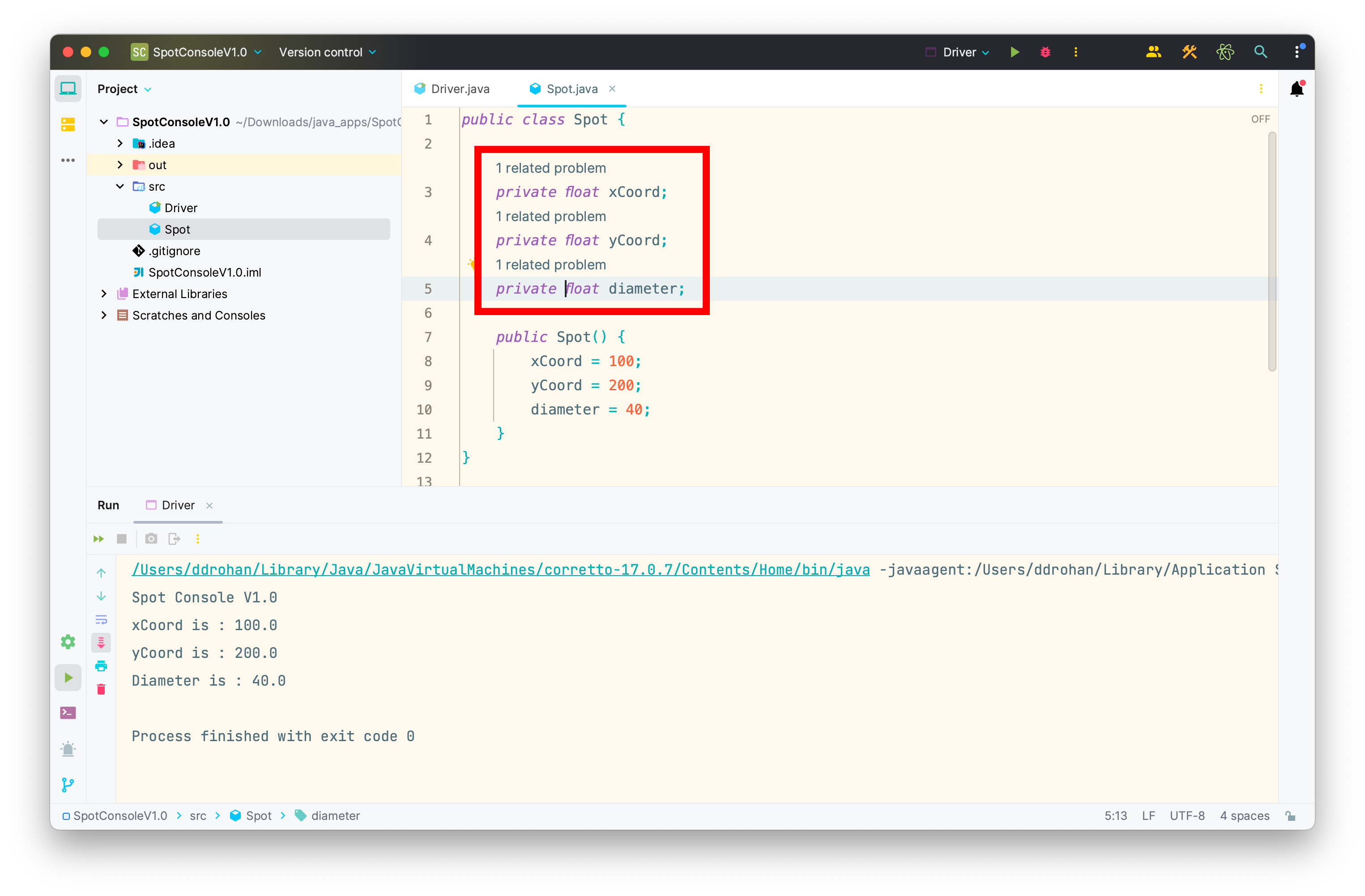1365x896 pixels.
Task: Open the Code With Me people icon
Action: click(x=1153, y=52)
